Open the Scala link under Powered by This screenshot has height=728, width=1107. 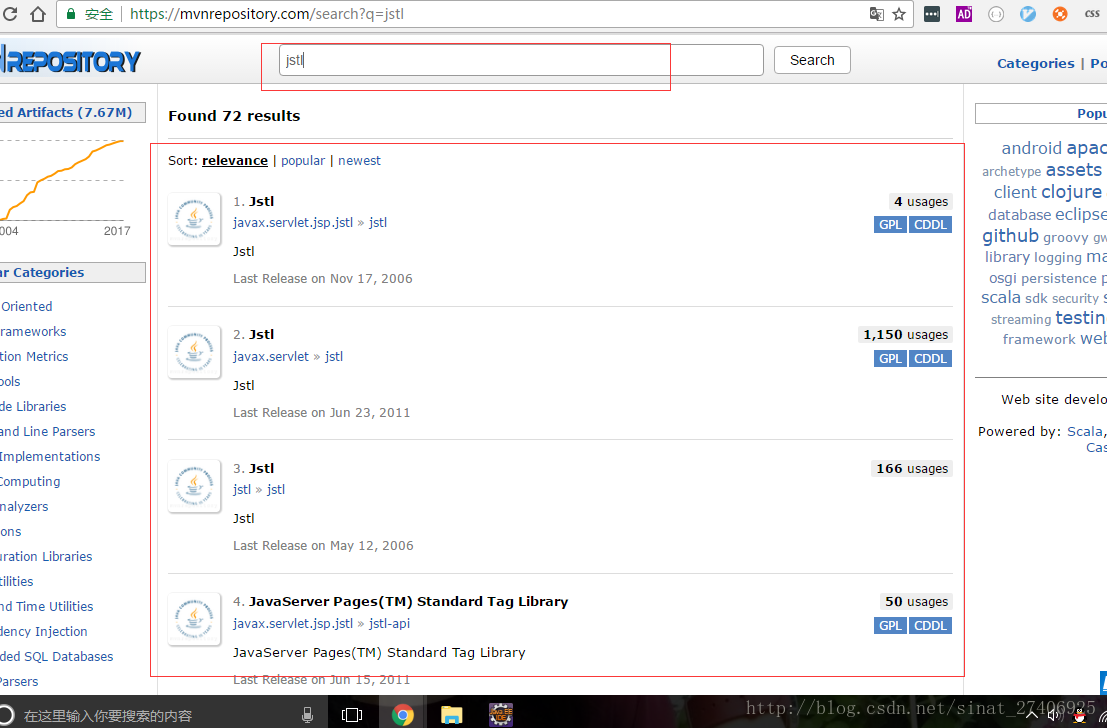coord(1084,431)
